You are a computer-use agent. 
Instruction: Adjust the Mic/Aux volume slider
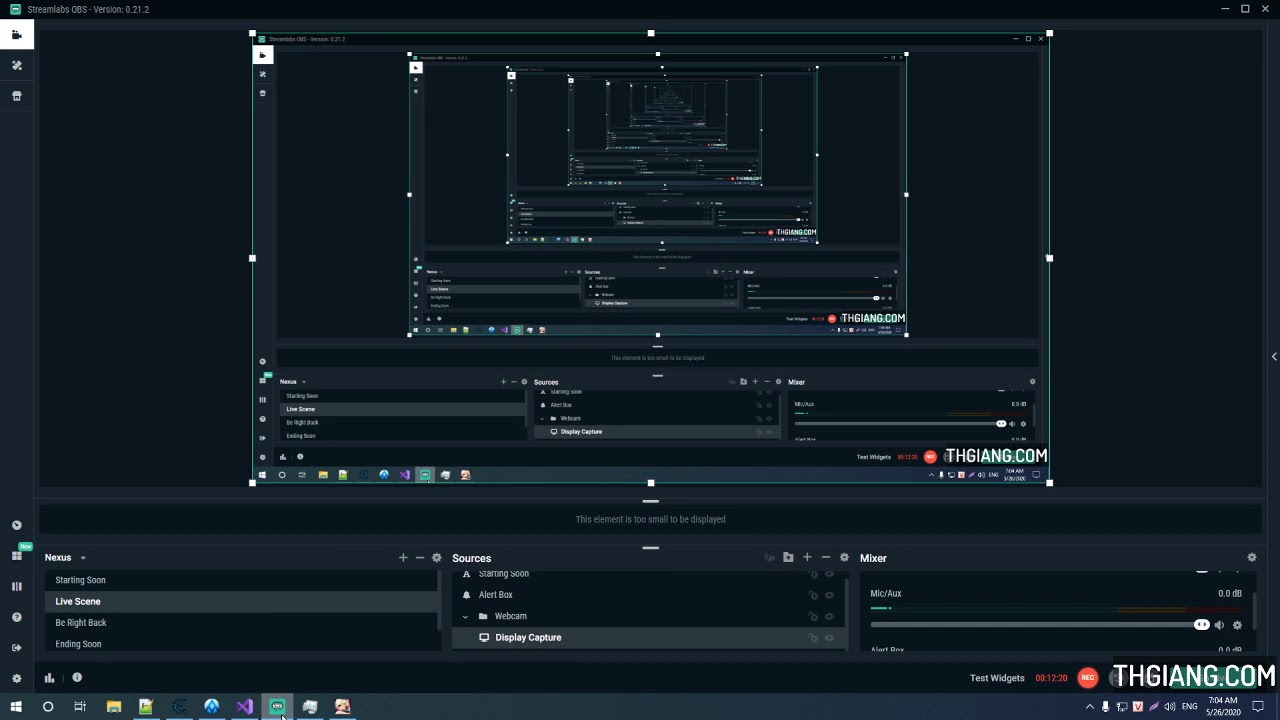[1040, 625]
